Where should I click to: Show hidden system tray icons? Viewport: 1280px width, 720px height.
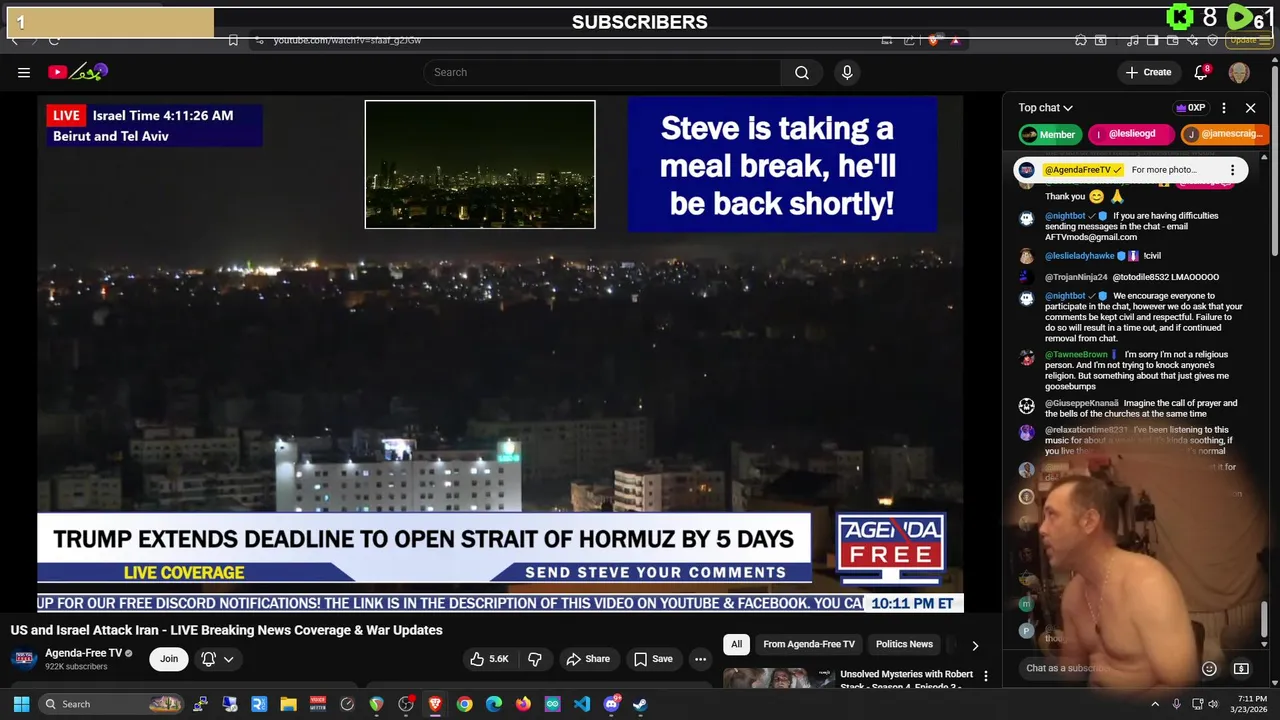1155,704
